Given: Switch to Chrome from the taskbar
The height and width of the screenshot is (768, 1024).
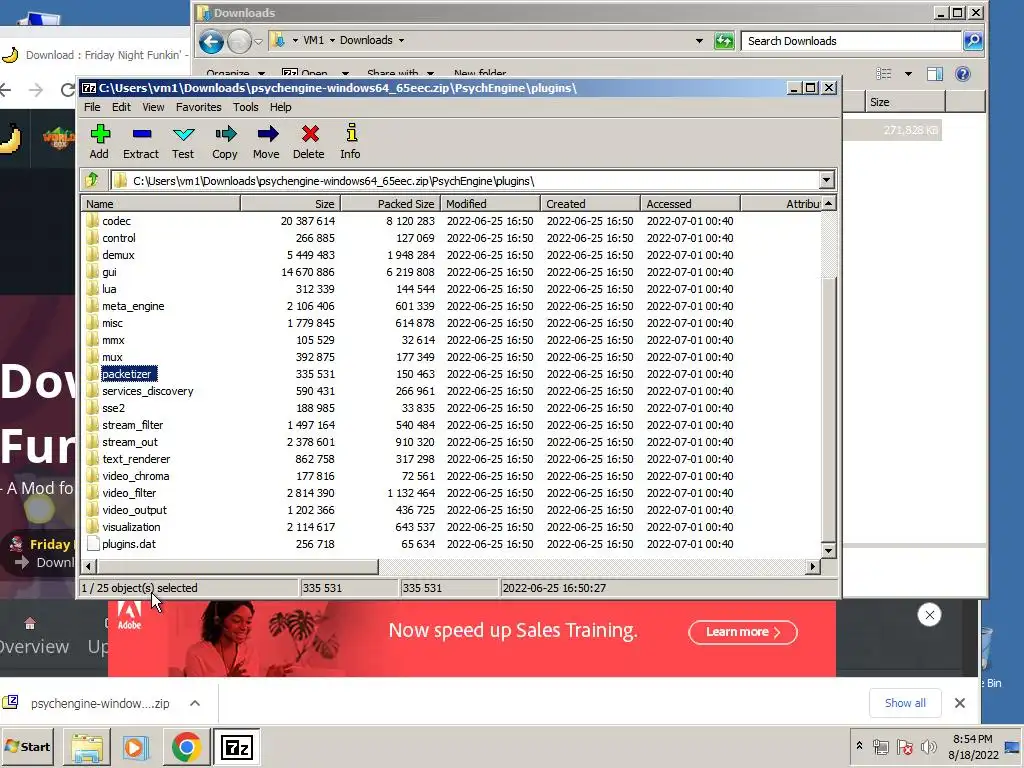Looking at the screenshot, I should 186,747.
